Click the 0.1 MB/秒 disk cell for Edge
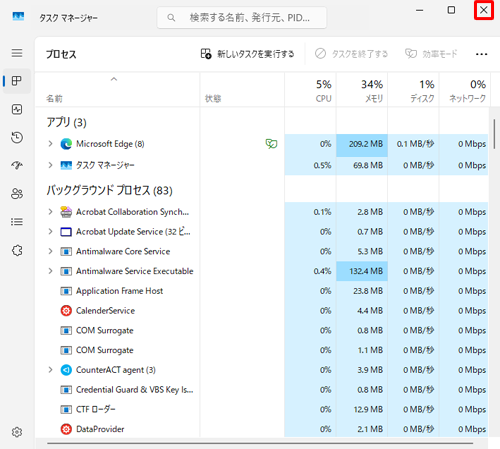 pos(413,145)
